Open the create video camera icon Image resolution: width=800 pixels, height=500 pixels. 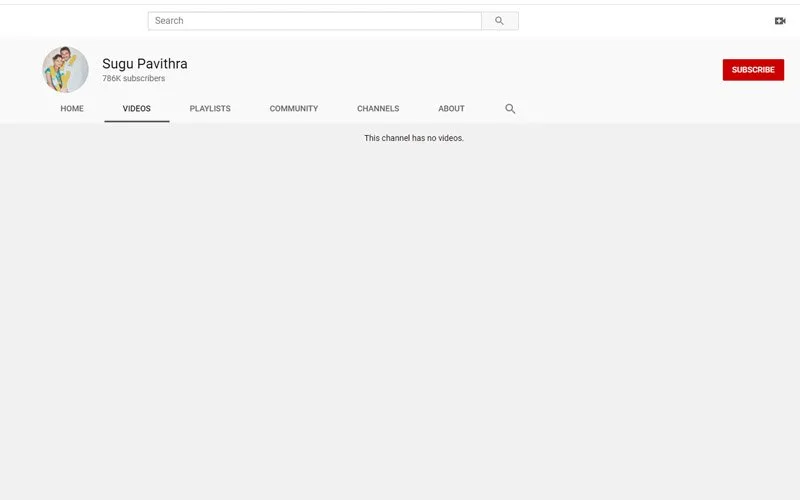click(780, 21)
